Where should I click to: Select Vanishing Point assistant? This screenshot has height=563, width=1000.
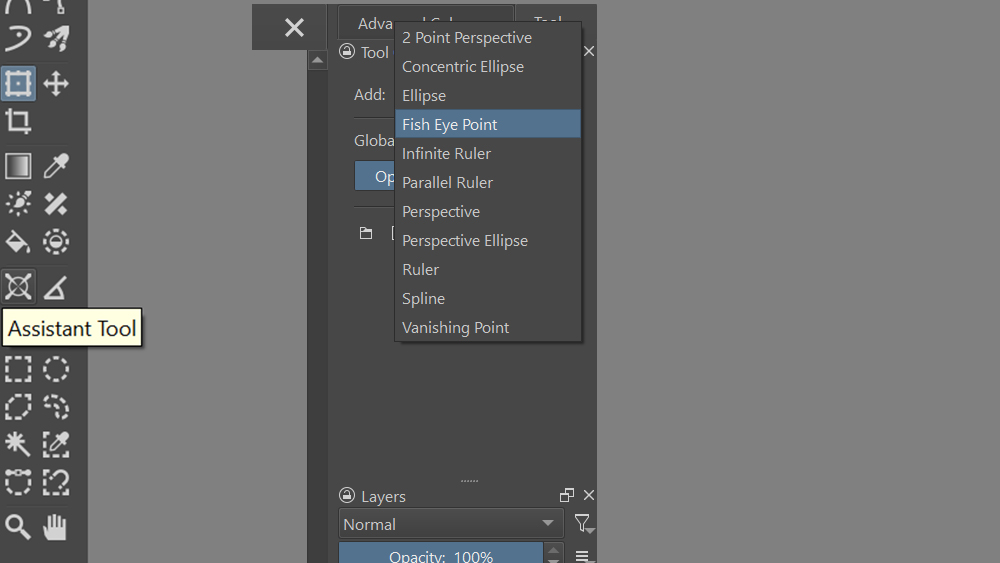click(488, 328)
